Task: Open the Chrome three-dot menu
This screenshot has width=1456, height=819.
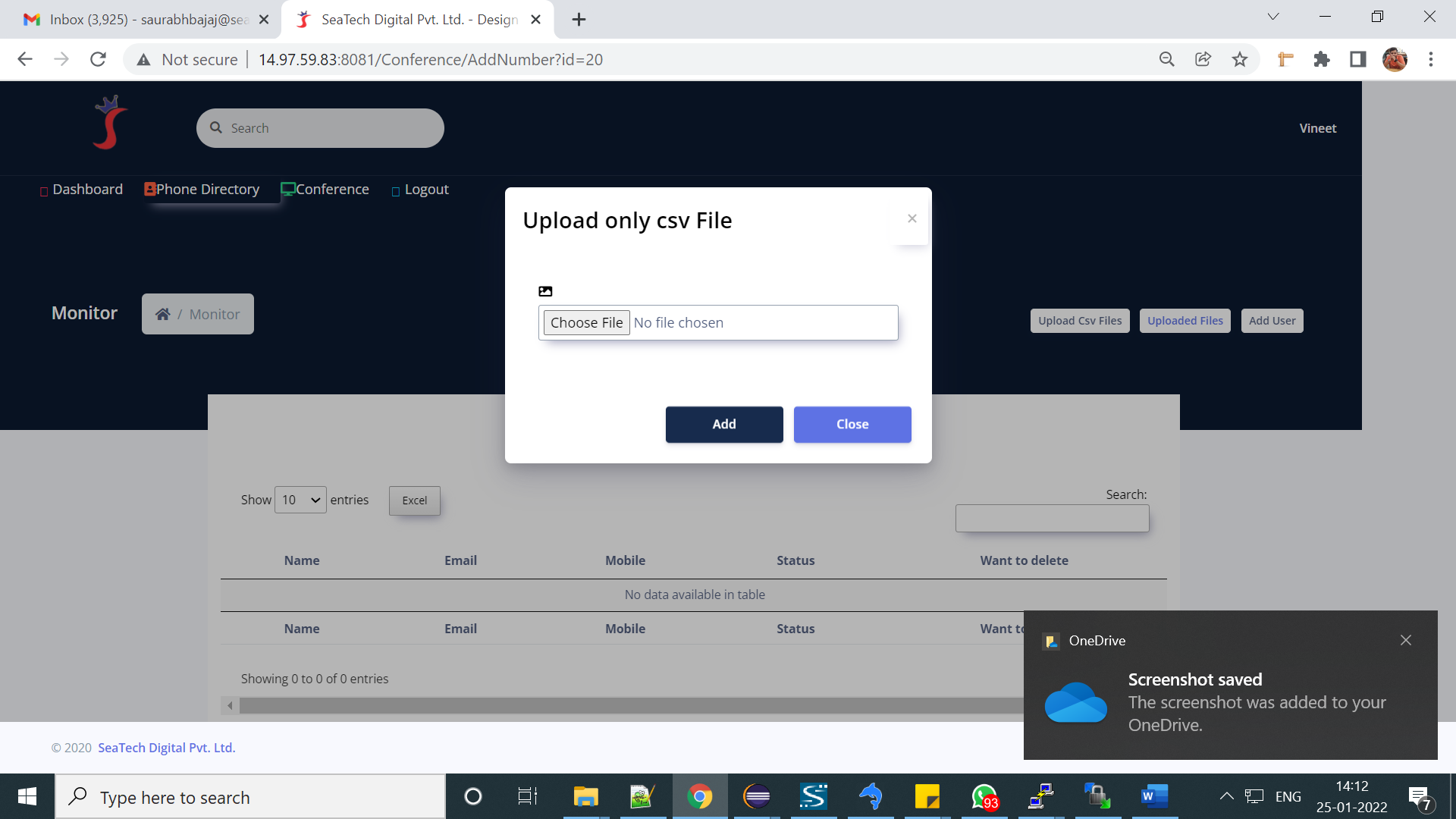Action: (1430, 59)
